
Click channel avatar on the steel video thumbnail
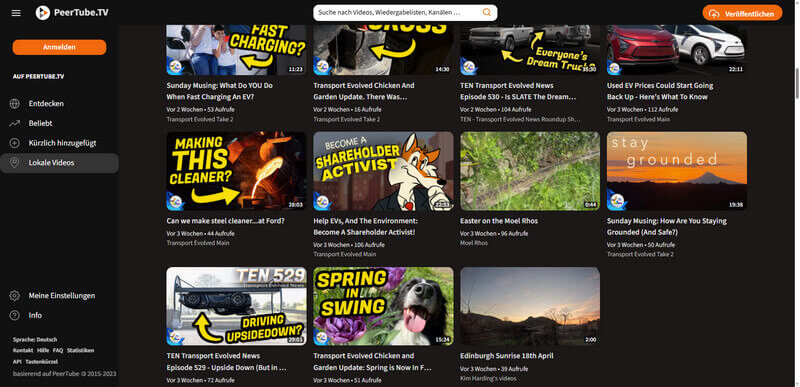point(175,202)
